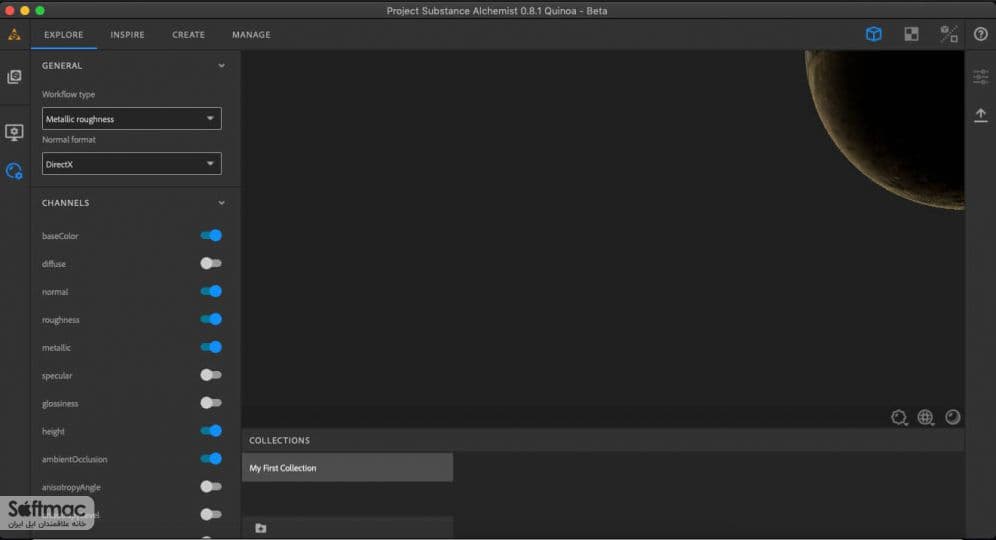Collapse the GENERAL section
The image size is (996, 540).
click(221, 65)
